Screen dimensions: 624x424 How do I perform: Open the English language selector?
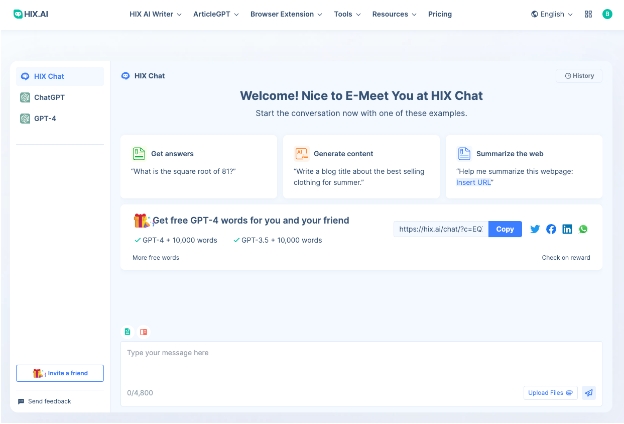pos(552,14)
